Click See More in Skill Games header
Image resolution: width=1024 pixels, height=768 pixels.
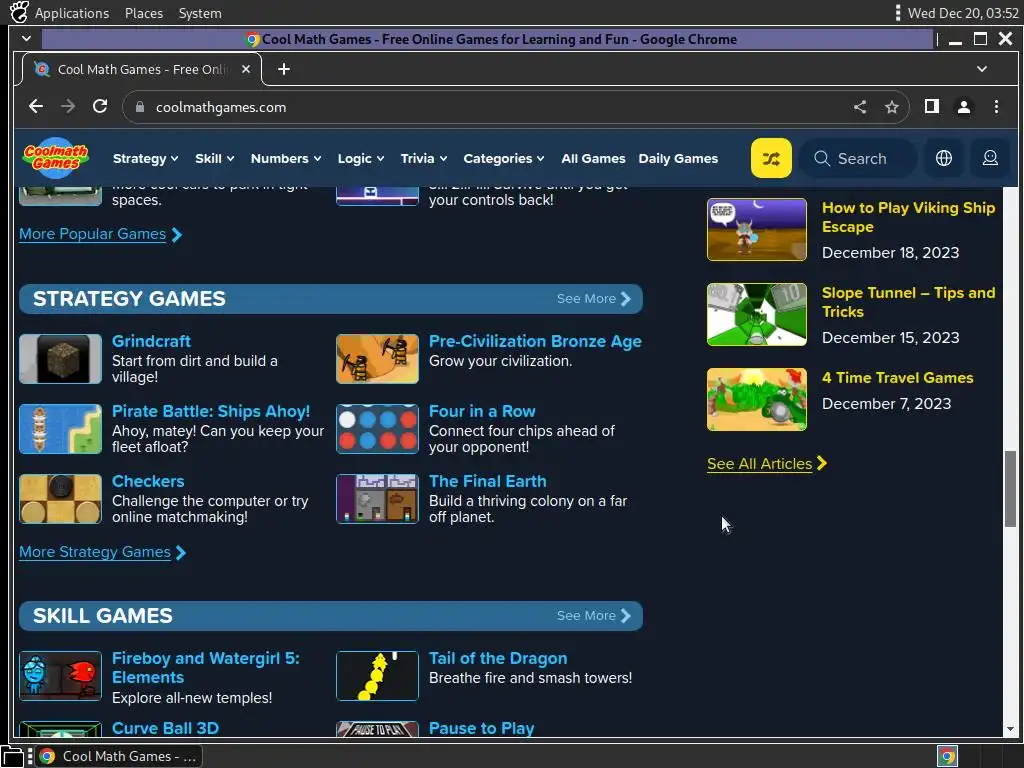[x=593, y=615]
